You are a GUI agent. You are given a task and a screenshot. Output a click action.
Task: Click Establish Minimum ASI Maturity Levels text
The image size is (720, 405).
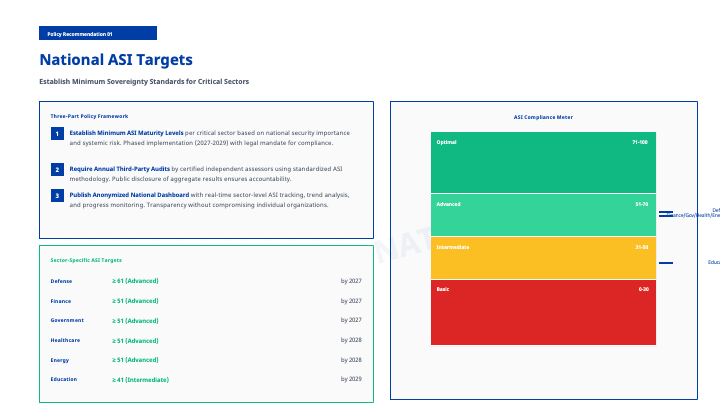(x=126, y=133)
